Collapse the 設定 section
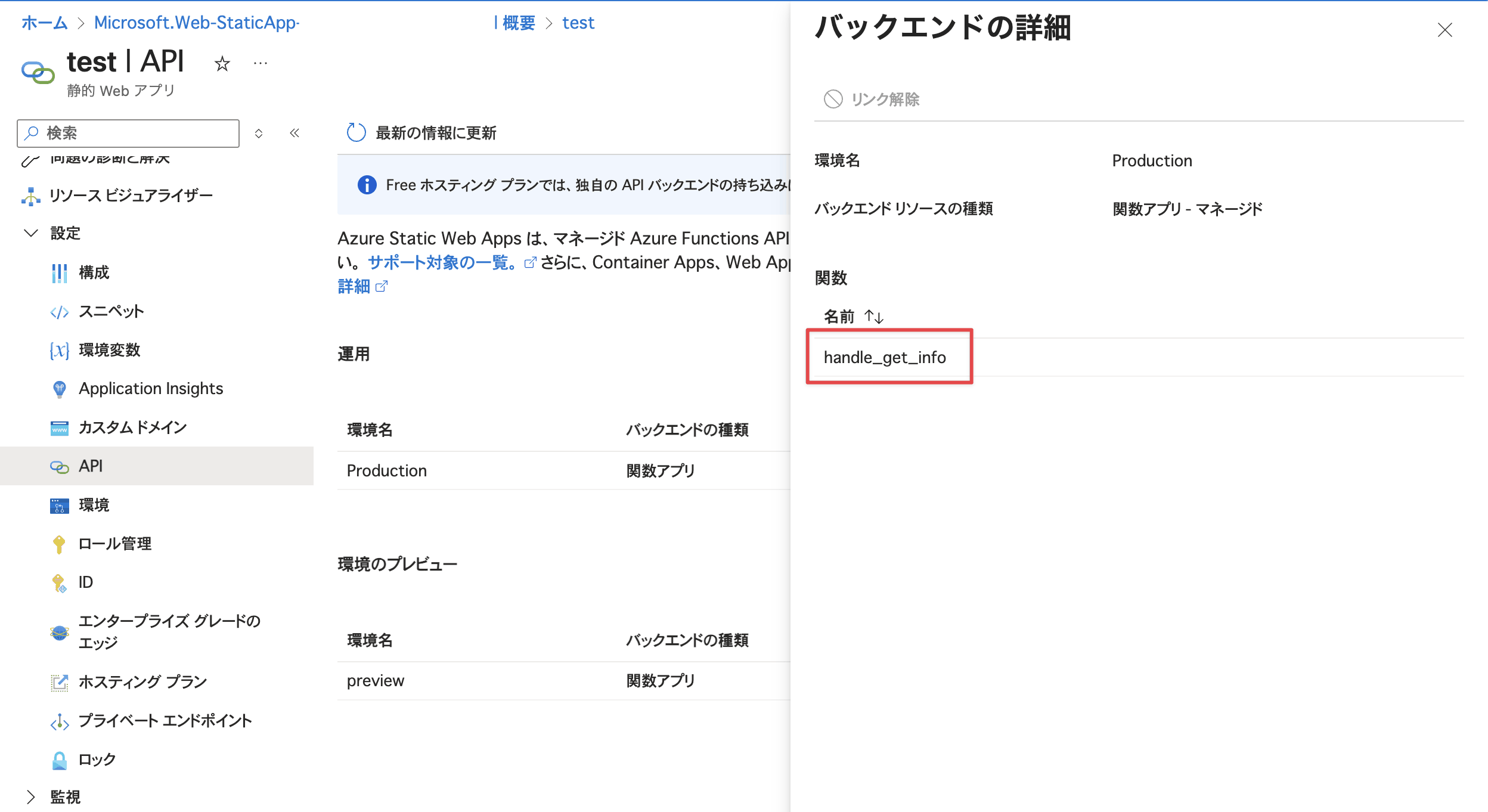Screen dimensions: 1488x812 point(32,233)
